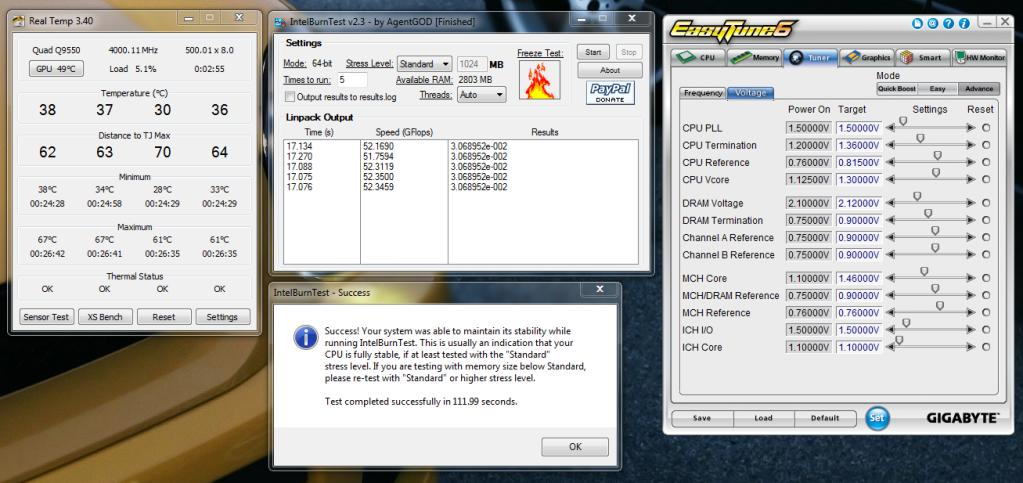Click the IntelBurnTest flame Freeze Test image
The width and height of the screenshot is (1023, 483).
click(x=540, y=80)
